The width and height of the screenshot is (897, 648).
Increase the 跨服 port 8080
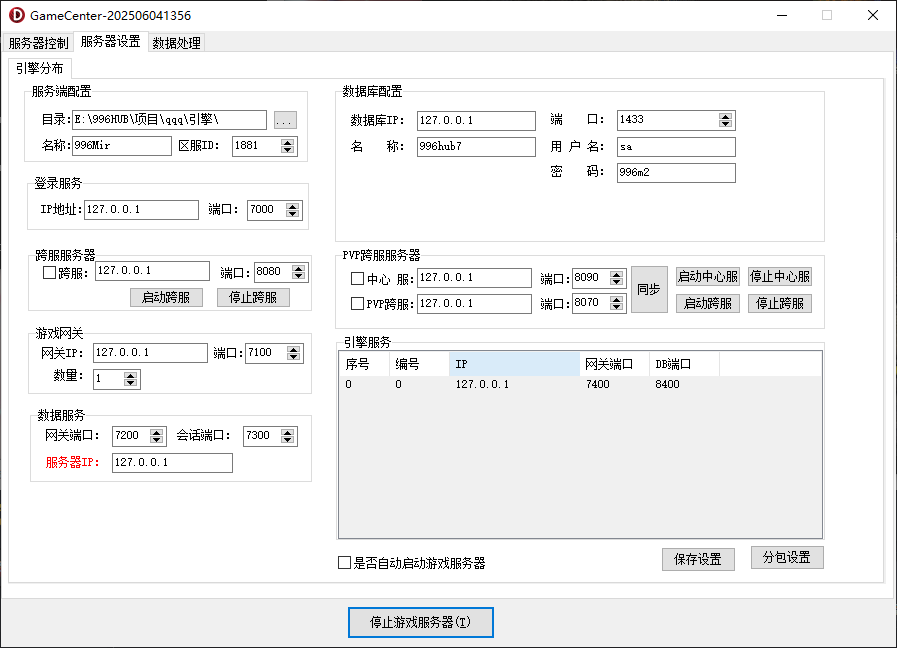pos(299,268)
